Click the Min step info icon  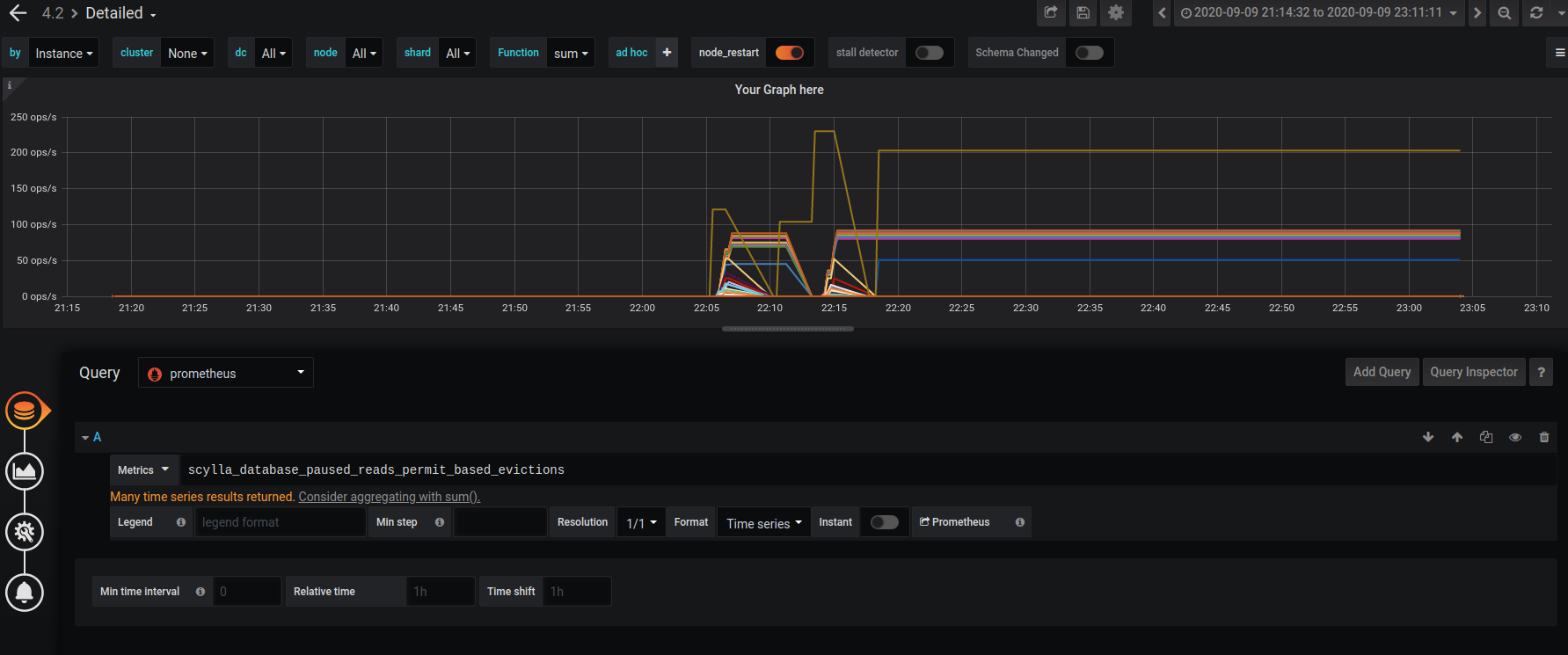coord(440,522)
